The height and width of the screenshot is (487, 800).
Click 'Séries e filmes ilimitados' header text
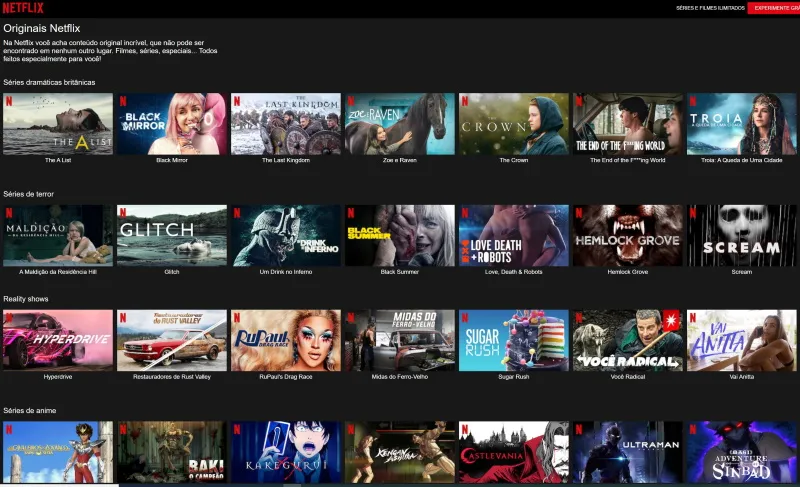[710, 8]
